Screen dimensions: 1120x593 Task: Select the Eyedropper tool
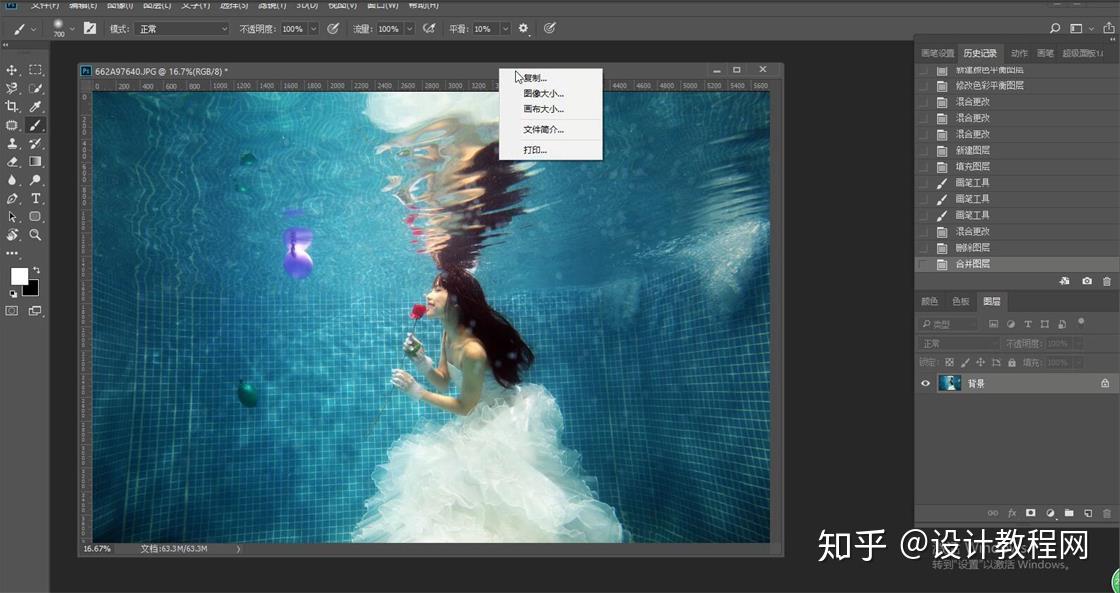[35, 106]
